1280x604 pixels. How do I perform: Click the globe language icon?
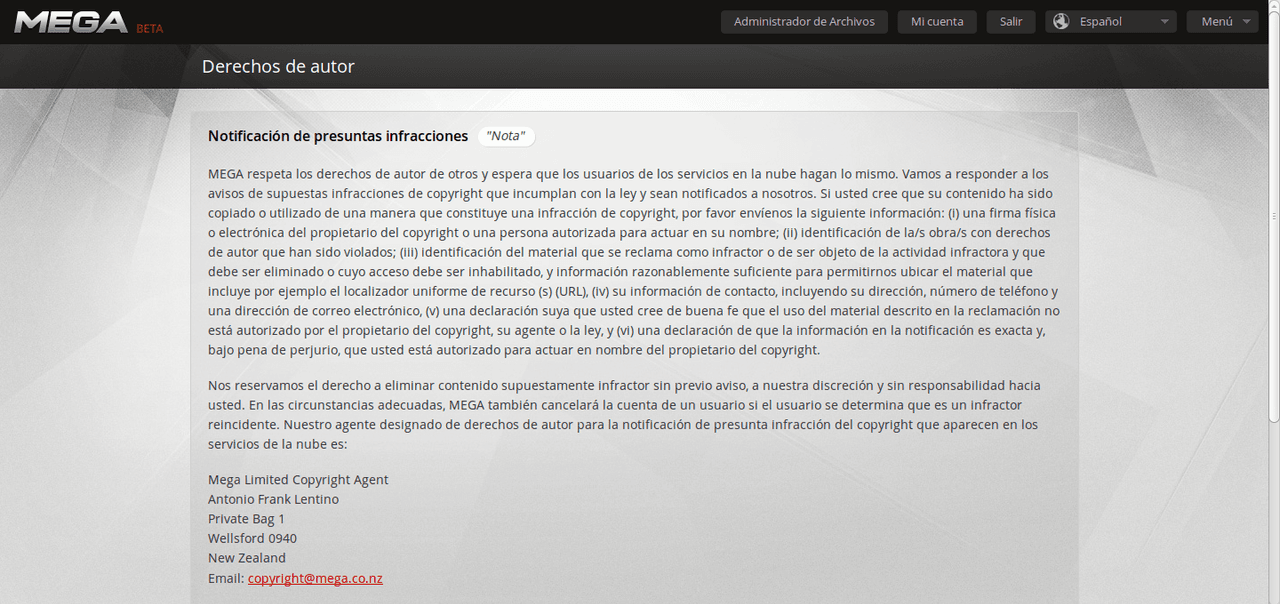click(1061, 21)
